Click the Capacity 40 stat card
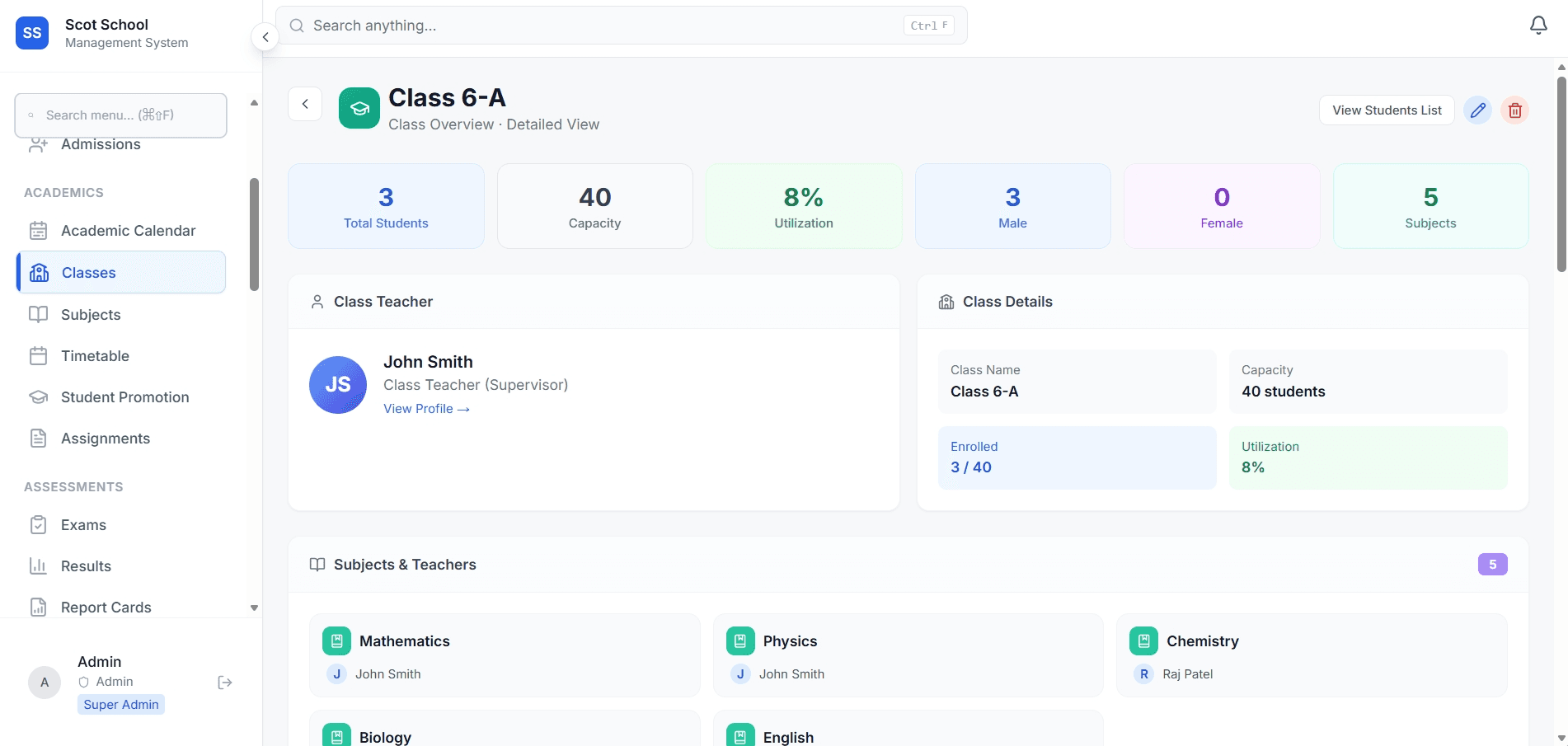Screen dimensions: 1568x746 (594, 206)
